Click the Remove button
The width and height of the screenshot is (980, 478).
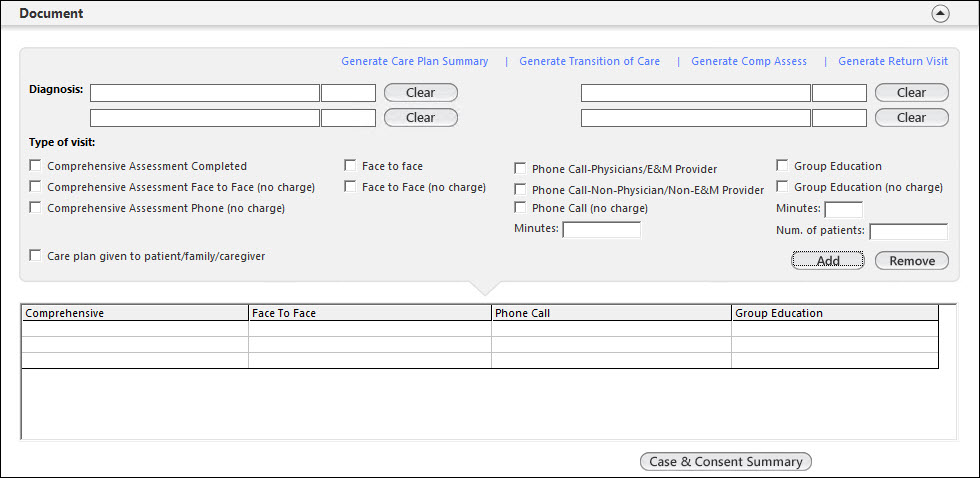[x=912, y=261]
